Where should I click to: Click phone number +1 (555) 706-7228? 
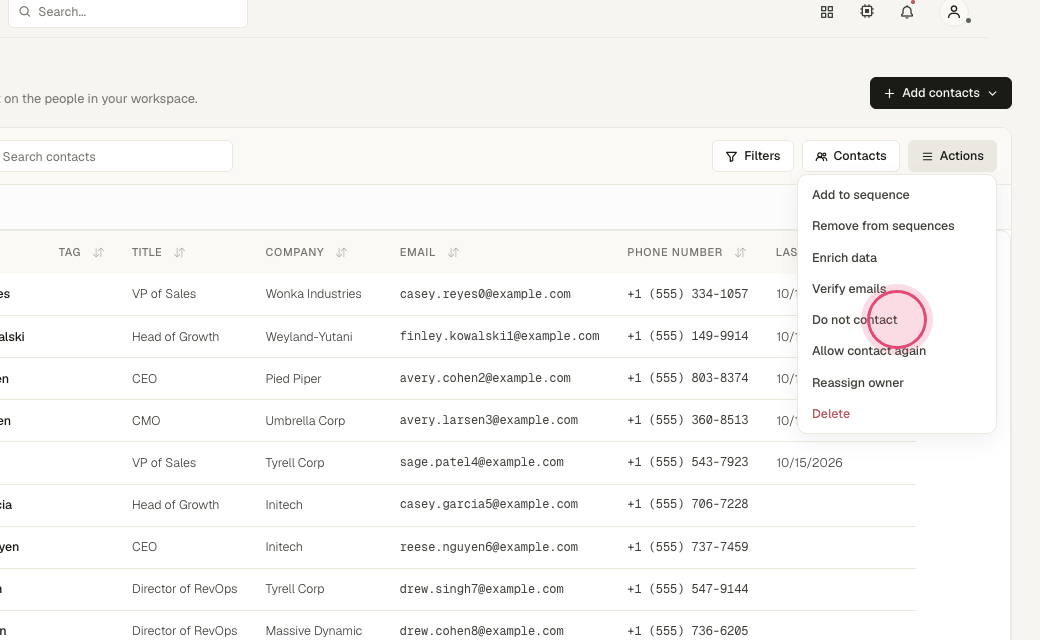coord(688,505)
